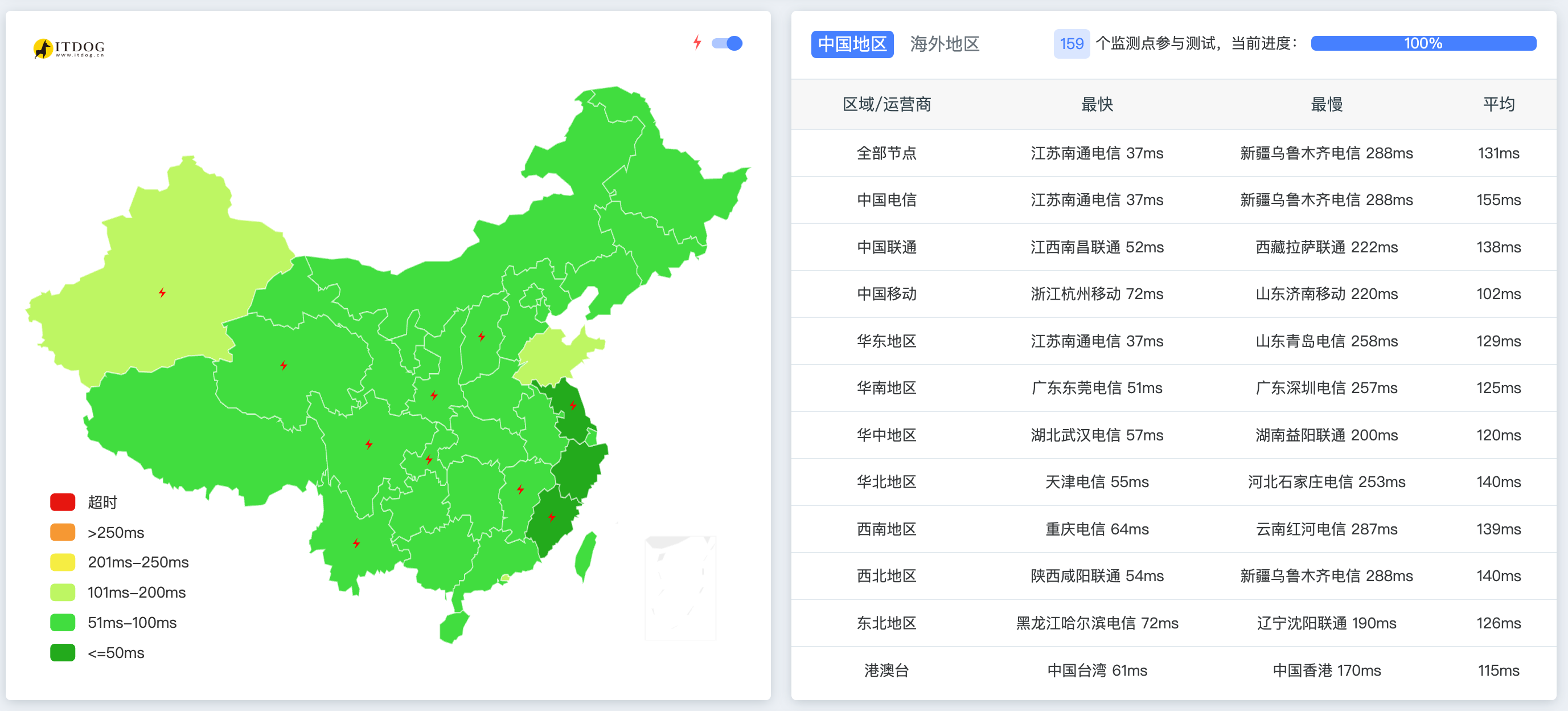Click the dark green <=50ms legend swatch
This screenshot has height=711, width=1568.
pos(61,652)
